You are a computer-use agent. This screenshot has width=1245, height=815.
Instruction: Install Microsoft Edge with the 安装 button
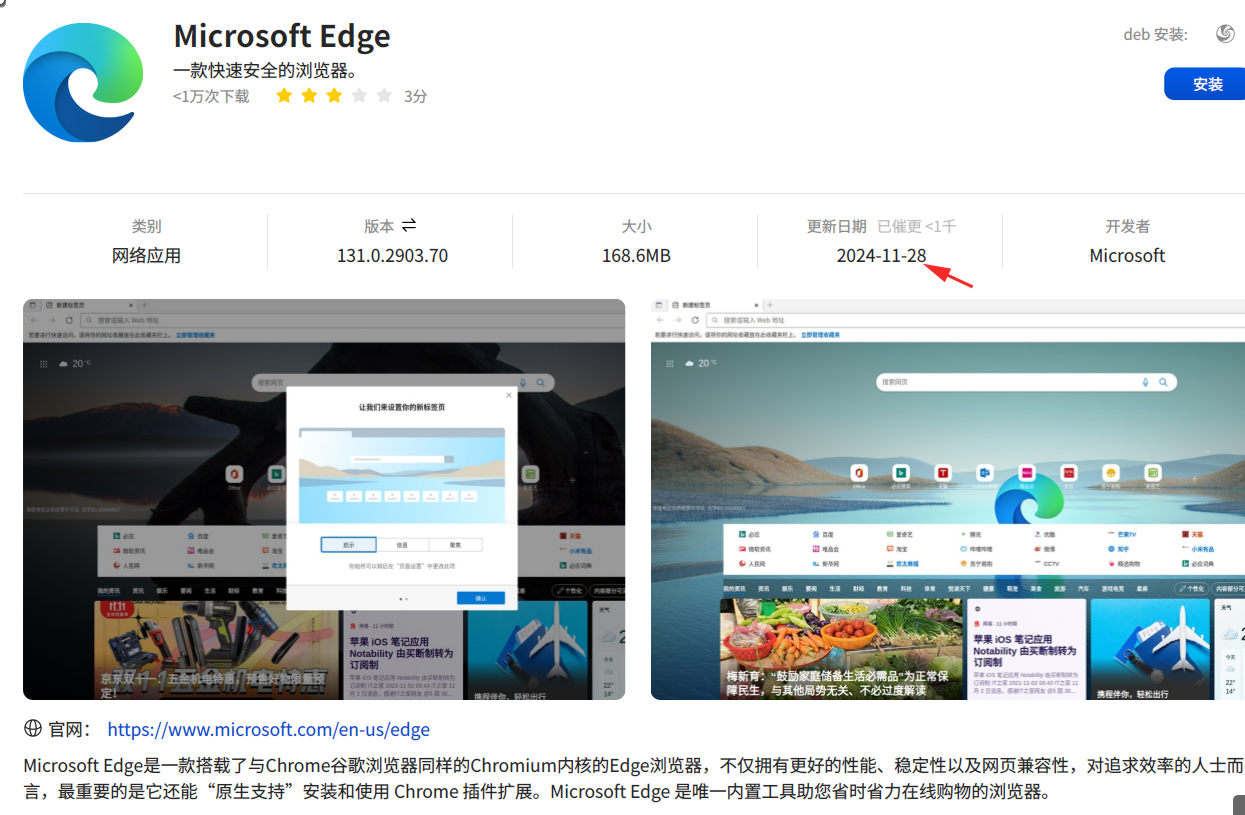point(1205,84)
